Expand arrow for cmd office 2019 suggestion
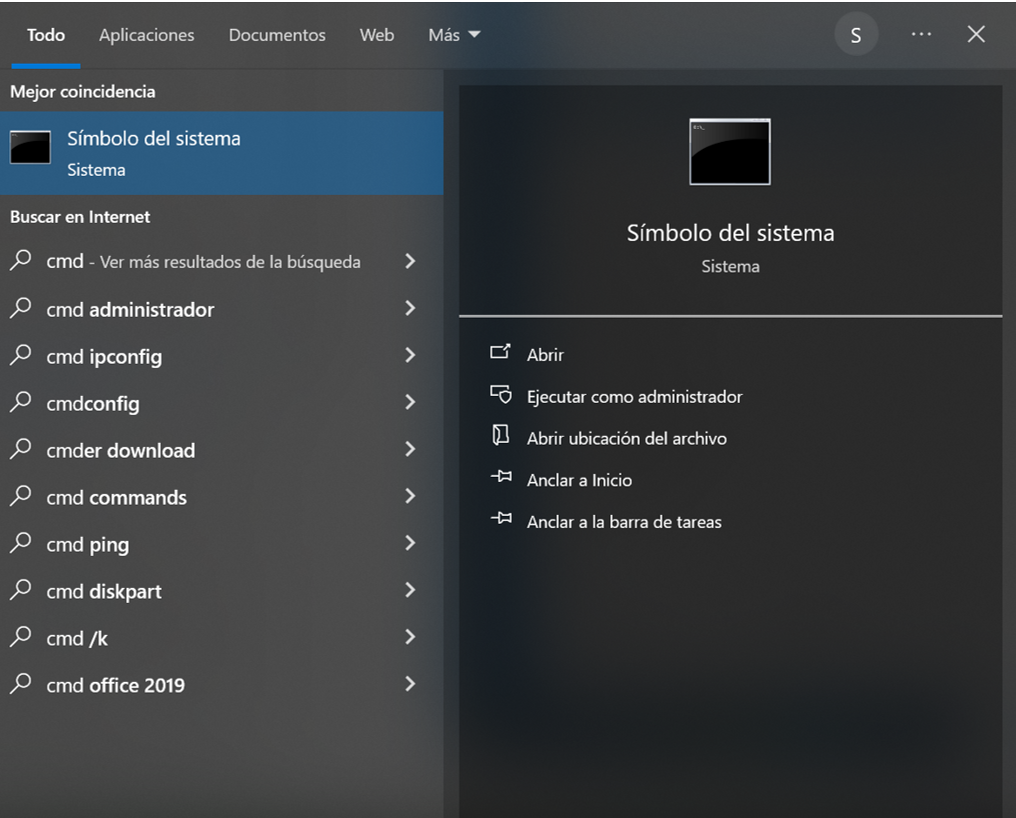Image resolution: width=1016 pixels, height=818 pixels. [410, 684]
